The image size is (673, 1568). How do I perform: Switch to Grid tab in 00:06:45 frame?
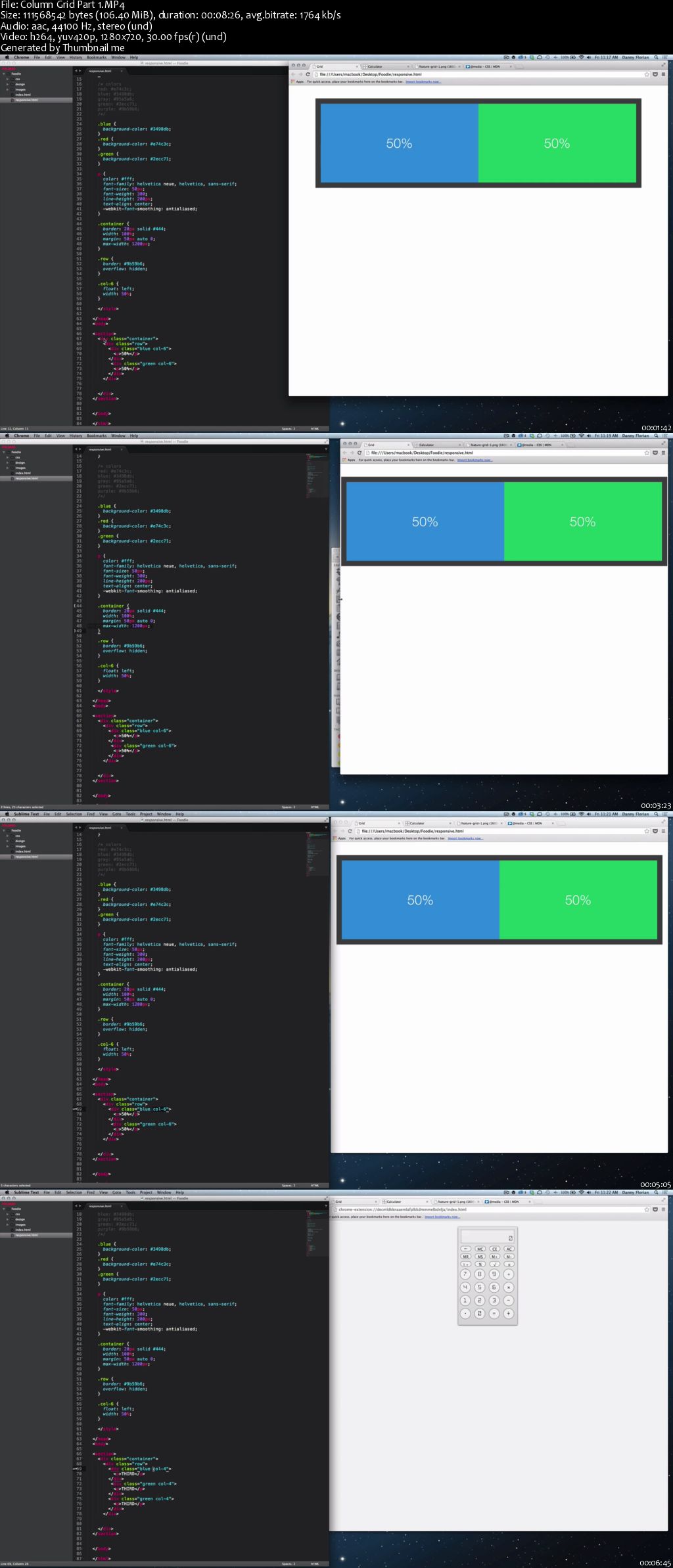click(355, 1201)
